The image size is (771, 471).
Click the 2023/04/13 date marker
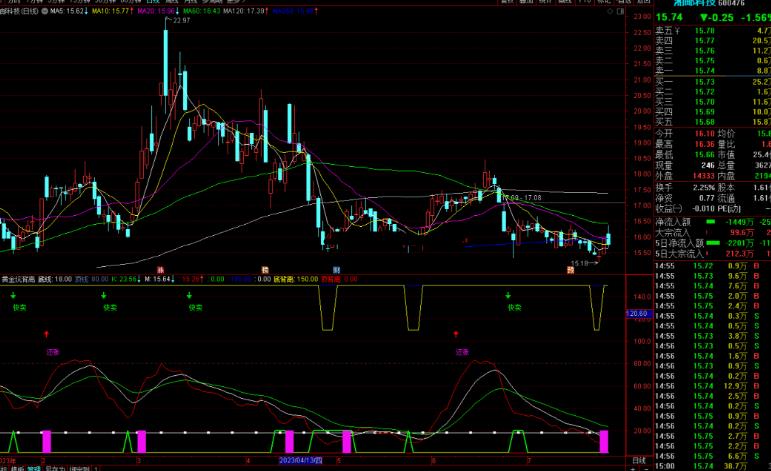(300, 460)
